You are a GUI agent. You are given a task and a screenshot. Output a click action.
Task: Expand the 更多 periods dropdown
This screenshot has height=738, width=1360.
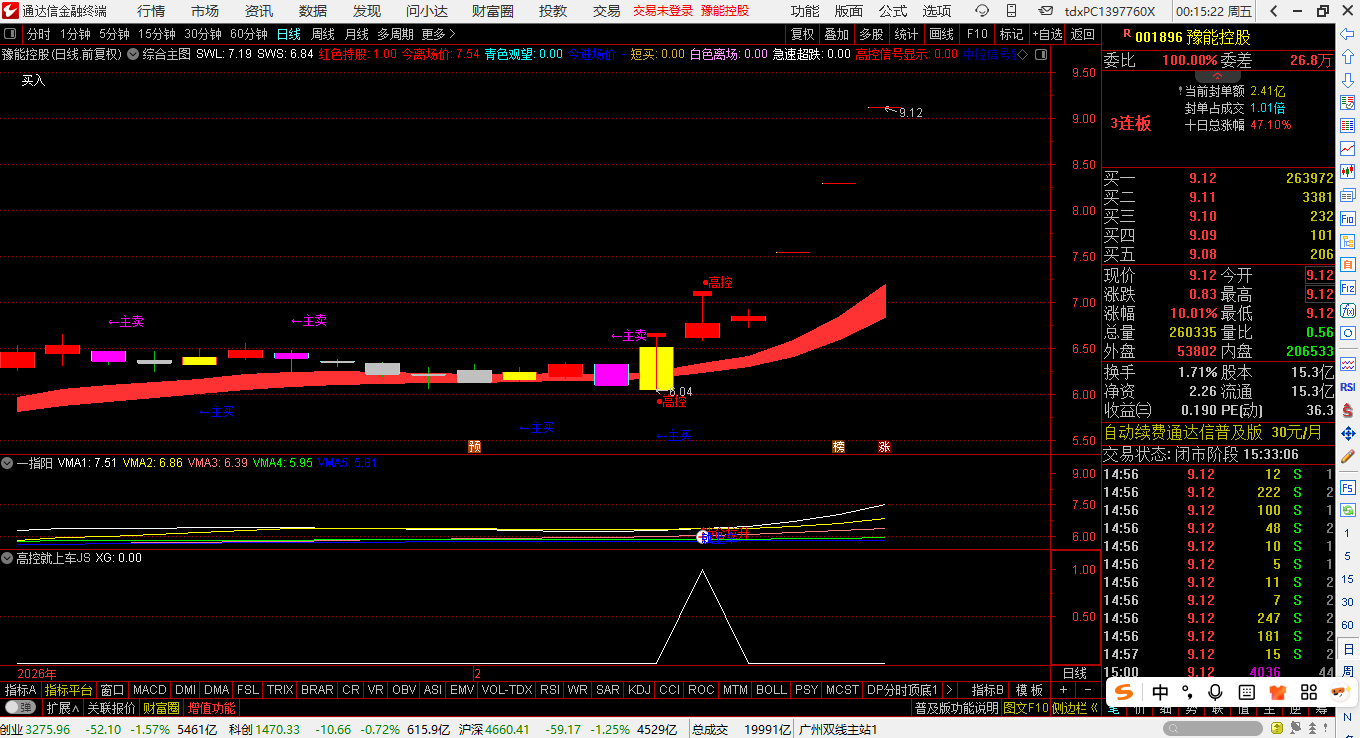438,34
